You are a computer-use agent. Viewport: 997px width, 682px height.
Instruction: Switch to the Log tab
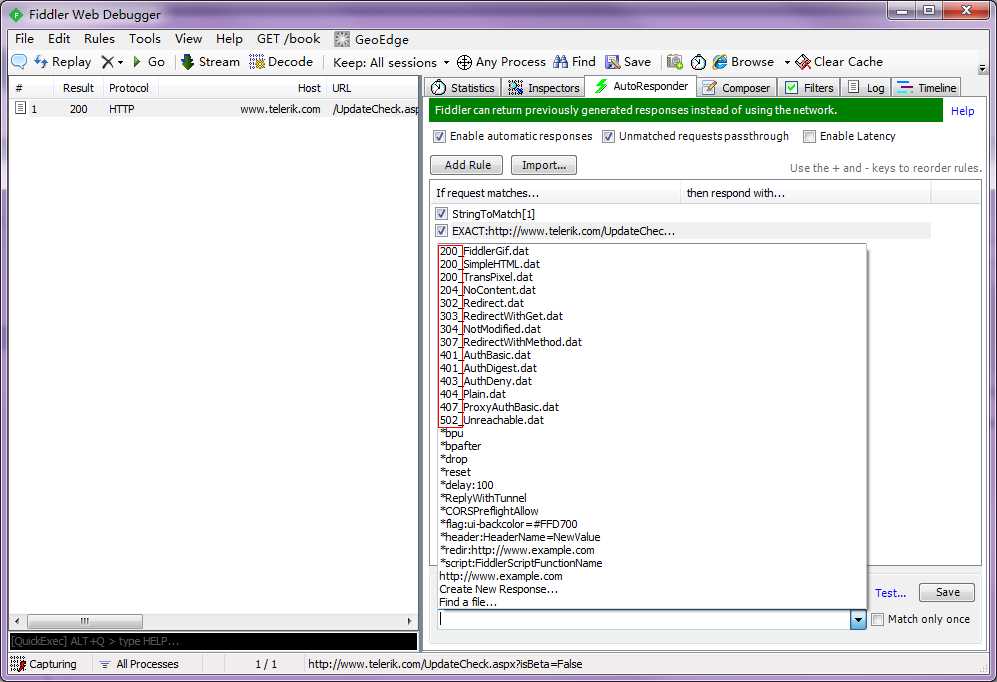pyautogui.click(x=866, y=88)
